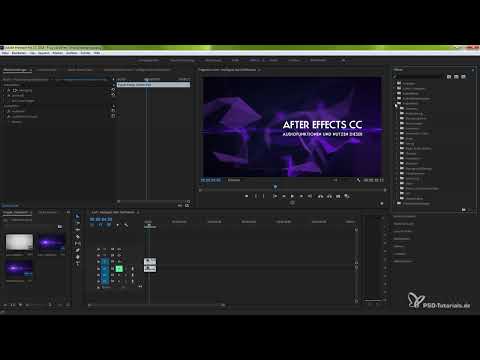Toggle eye visibility of second video track
Image resolution: width=480 pixels, height=360 pixels.
click(119, 256)
